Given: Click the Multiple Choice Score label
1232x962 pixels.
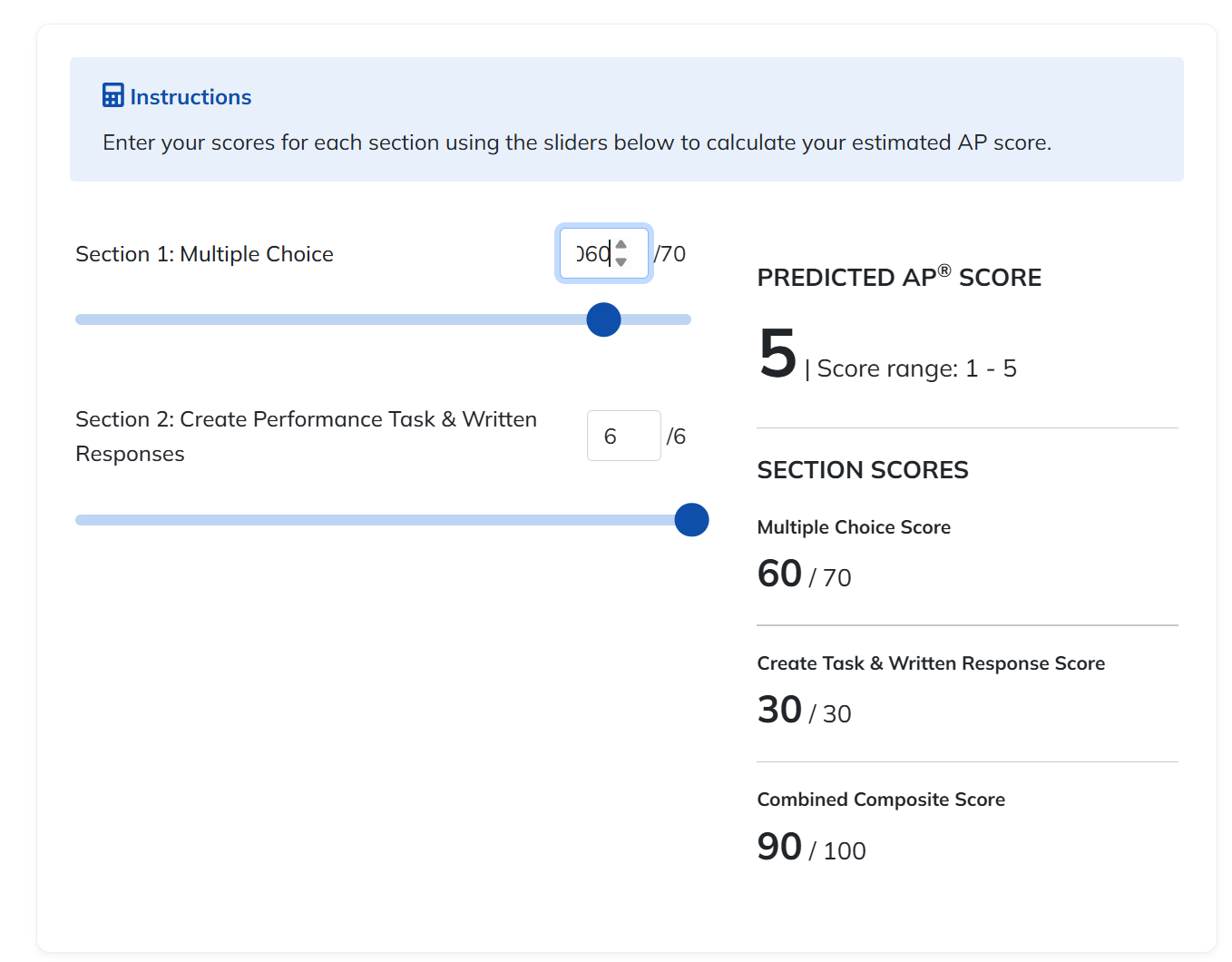Looking at the screenshot, I should coord(854,527).
